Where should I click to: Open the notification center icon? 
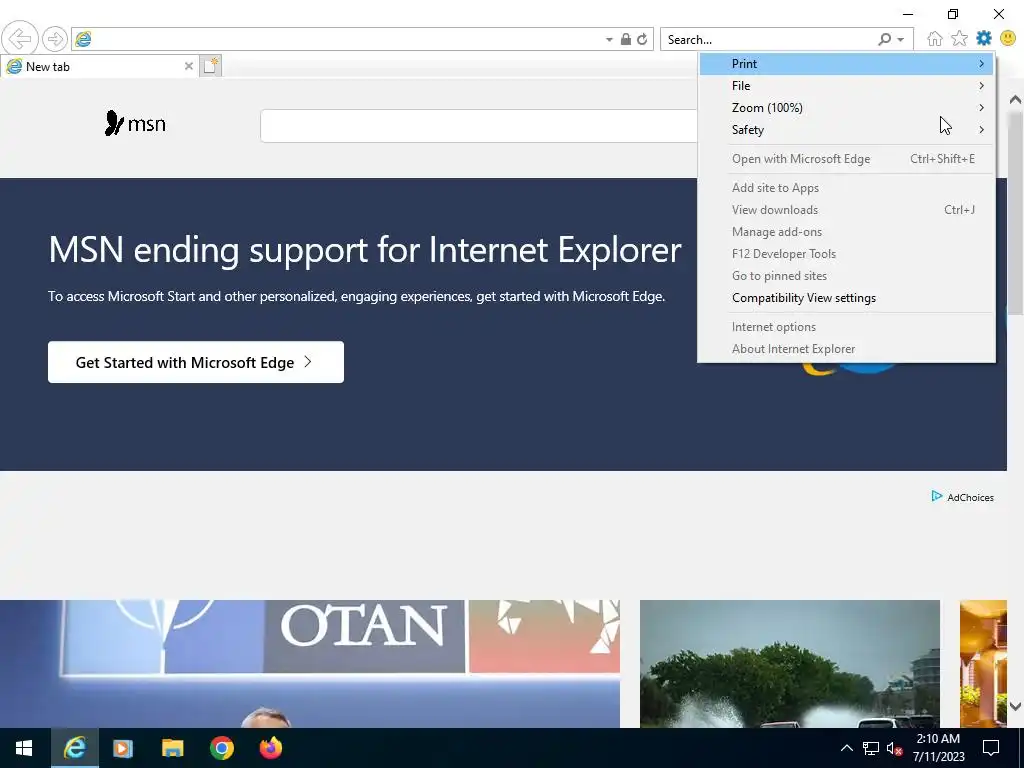(x=991, y=748)
